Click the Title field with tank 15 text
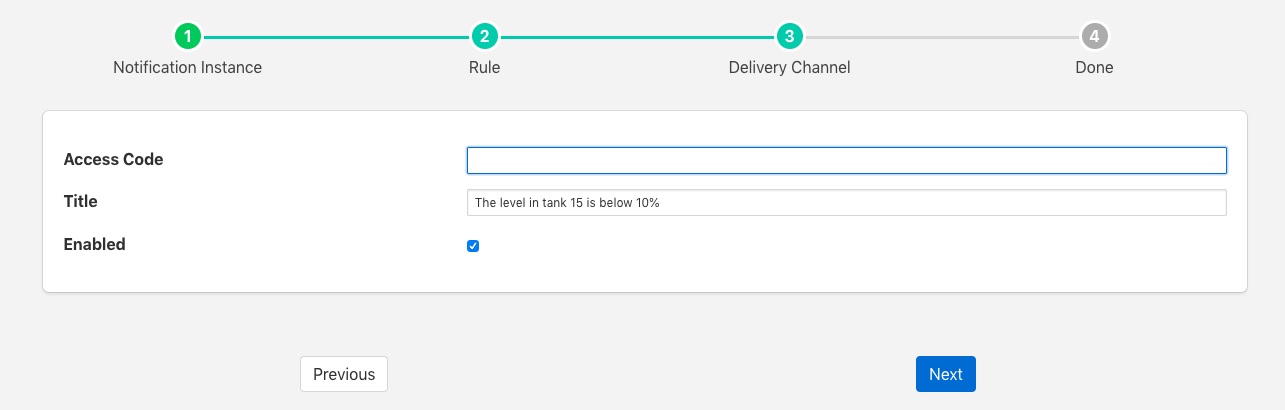 (846, 203)
